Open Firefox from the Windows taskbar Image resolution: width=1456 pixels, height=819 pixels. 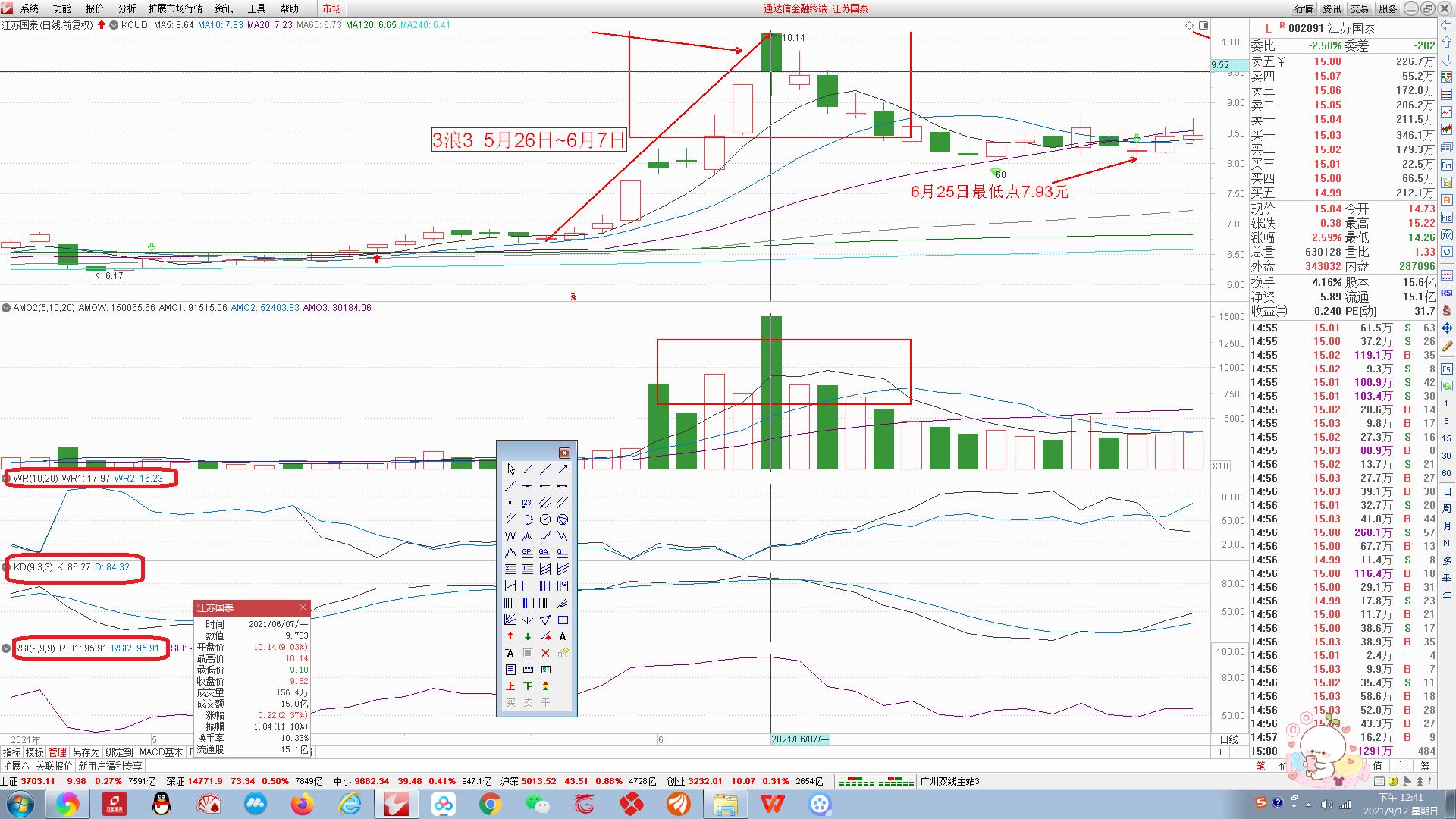[x=302, y=803]
